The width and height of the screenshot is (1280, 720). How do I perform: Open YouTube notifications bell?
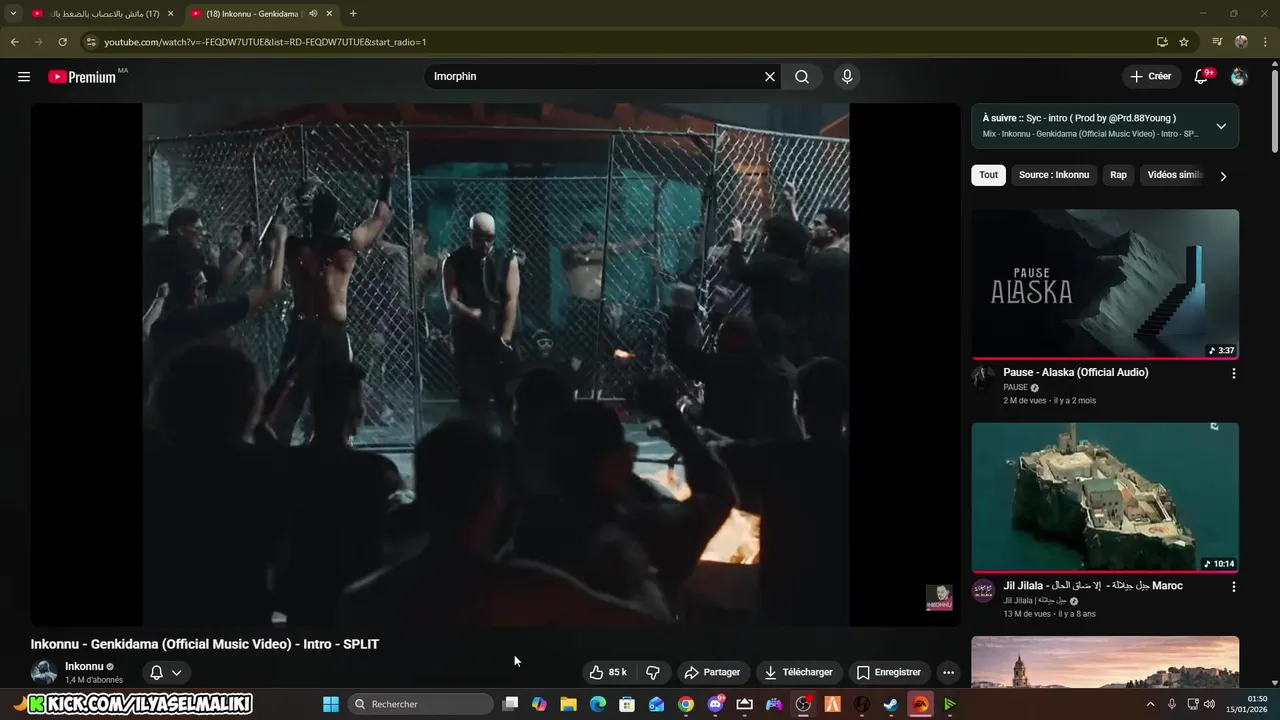[1202, 77]
